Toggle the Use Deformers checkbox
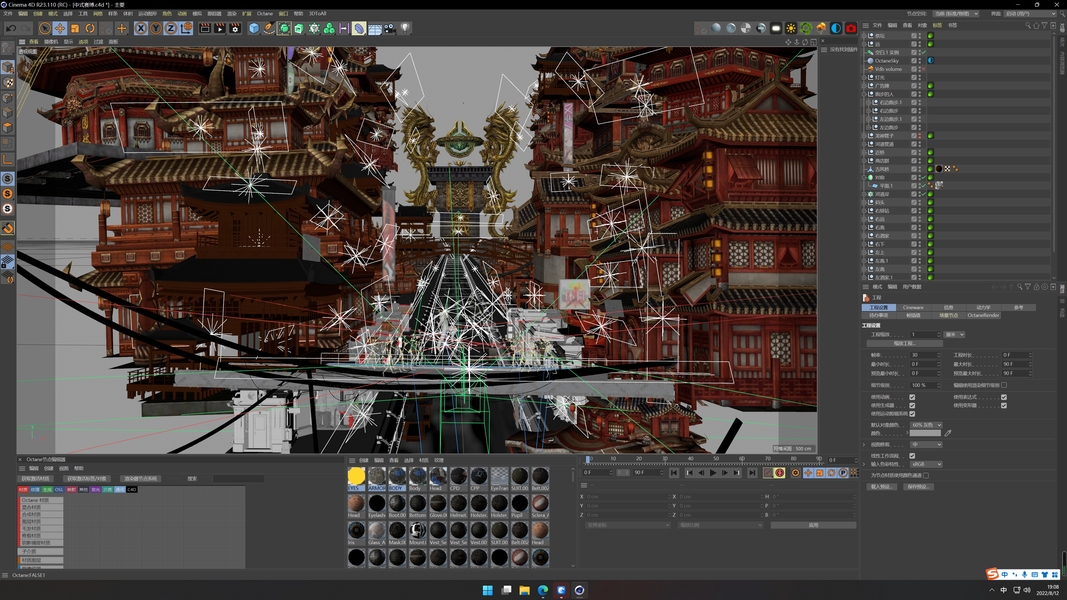 click(1004, 405)
